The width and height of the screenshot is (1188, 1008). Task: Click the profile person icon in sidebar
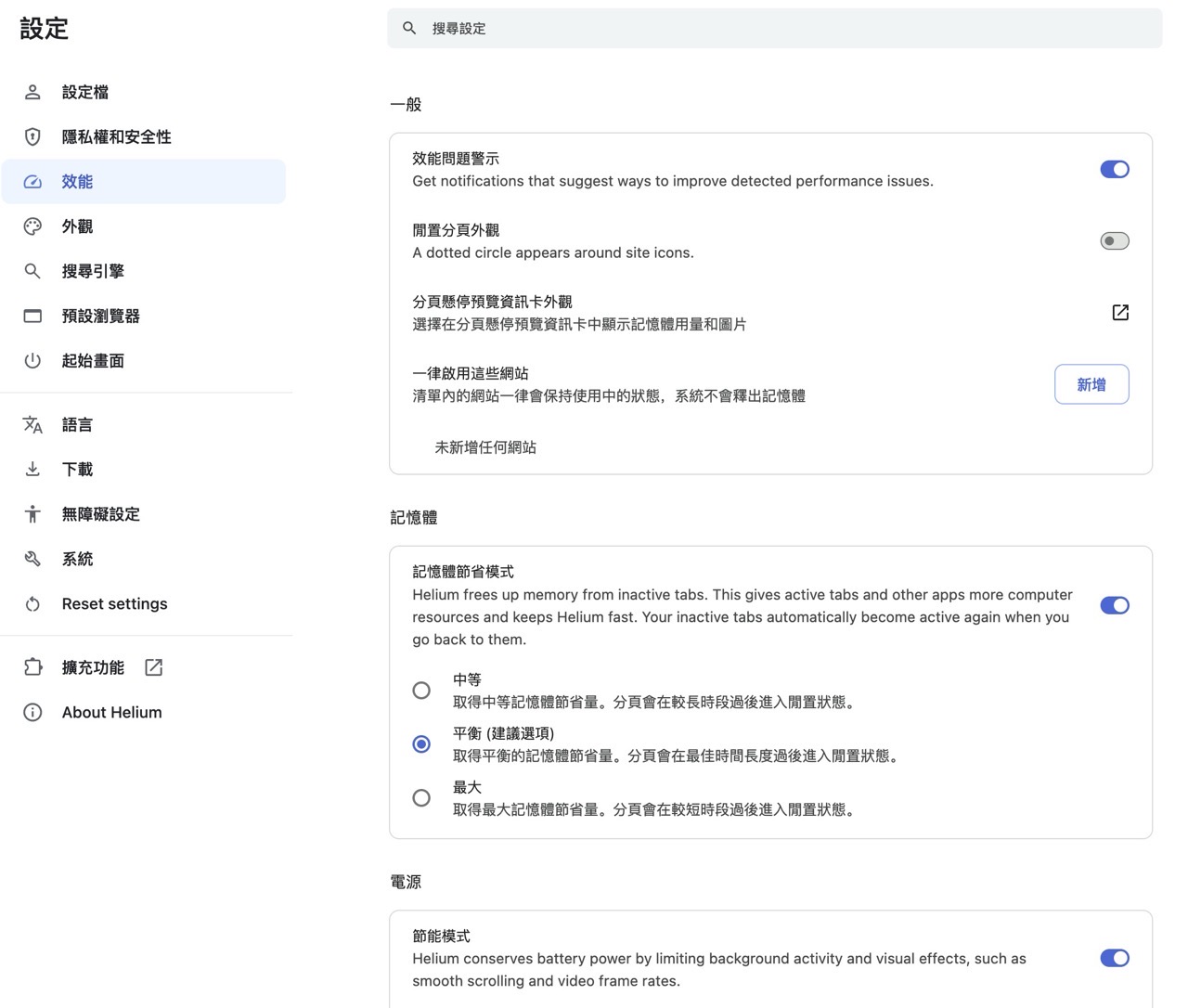click(32, 92)
